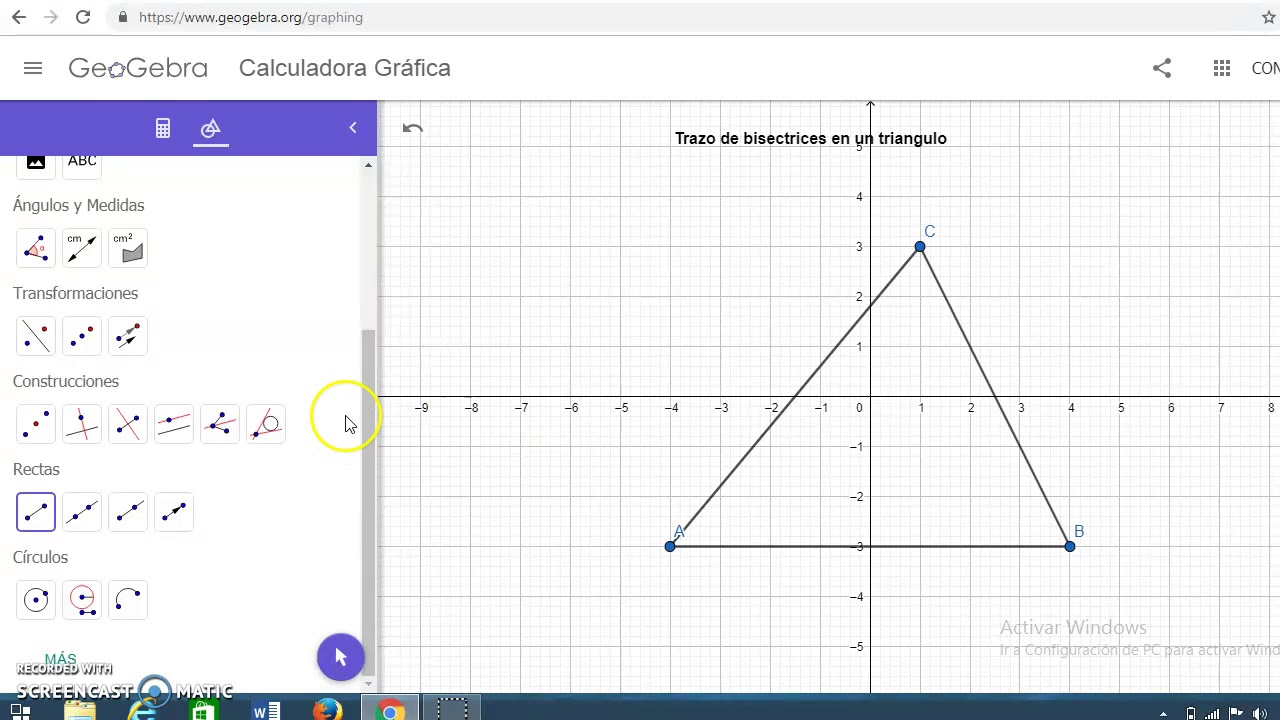Bookmark this page with the star
The height and width of the screenshot is (720, 1280).
(x=1269, y=17)
